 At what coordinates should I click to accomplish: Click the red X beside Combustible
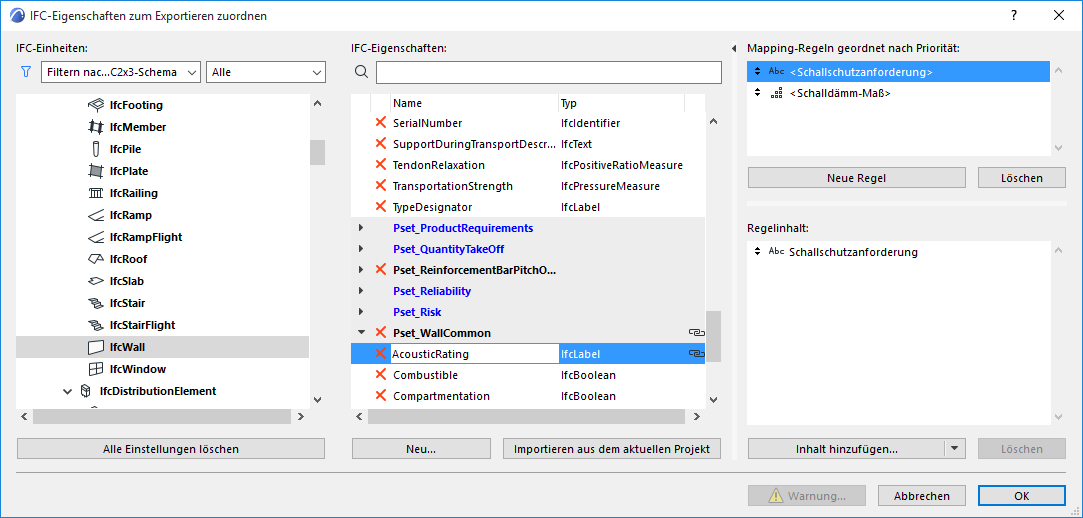click(381, 375)
